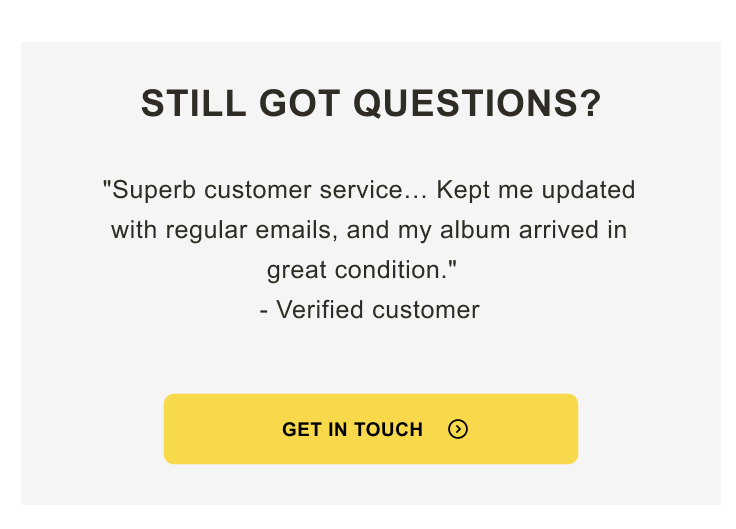736x529 pixels.
Task: Click the word "customer" in the attribution line
Action: tap(426, 310)
